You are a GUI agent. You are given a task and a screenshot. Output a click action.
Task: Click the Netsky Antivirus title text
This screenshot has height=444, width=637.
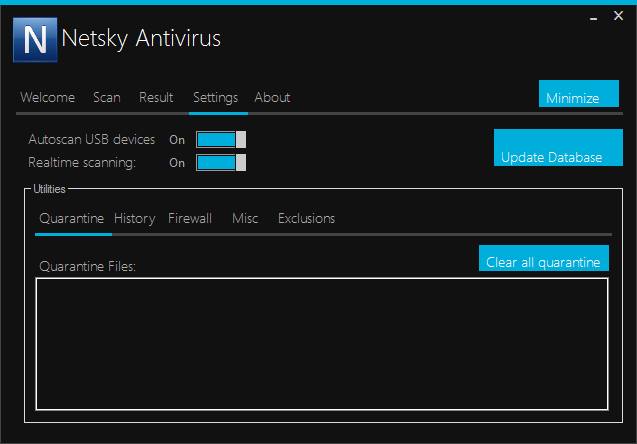141,39
